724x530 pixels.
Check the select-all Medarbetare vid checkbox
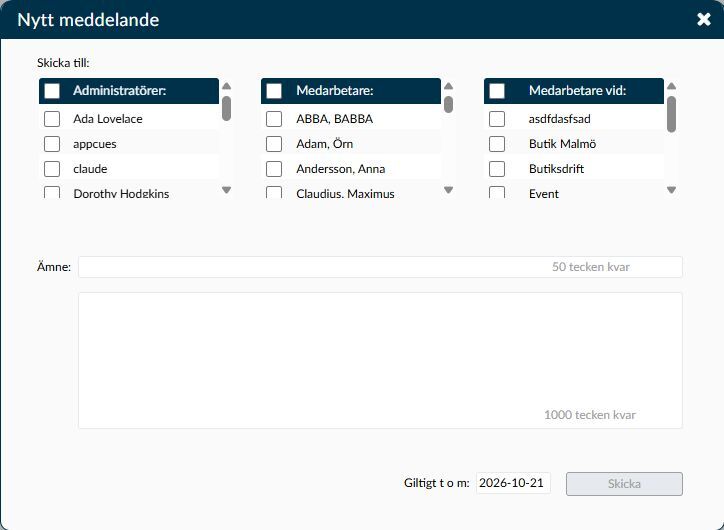pyautogui.click(x=497, y=91)
